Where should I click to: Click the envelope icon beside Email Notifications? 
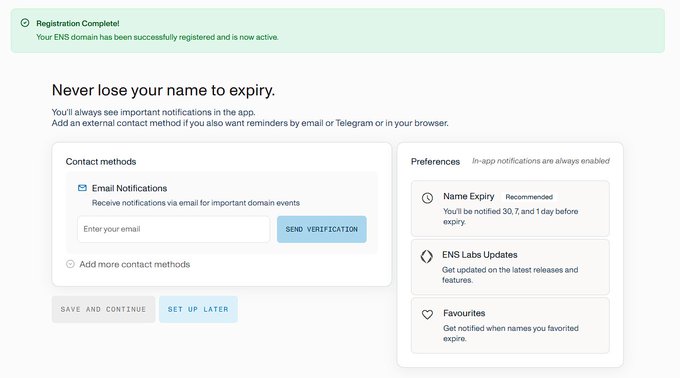[x=82, y=188]
